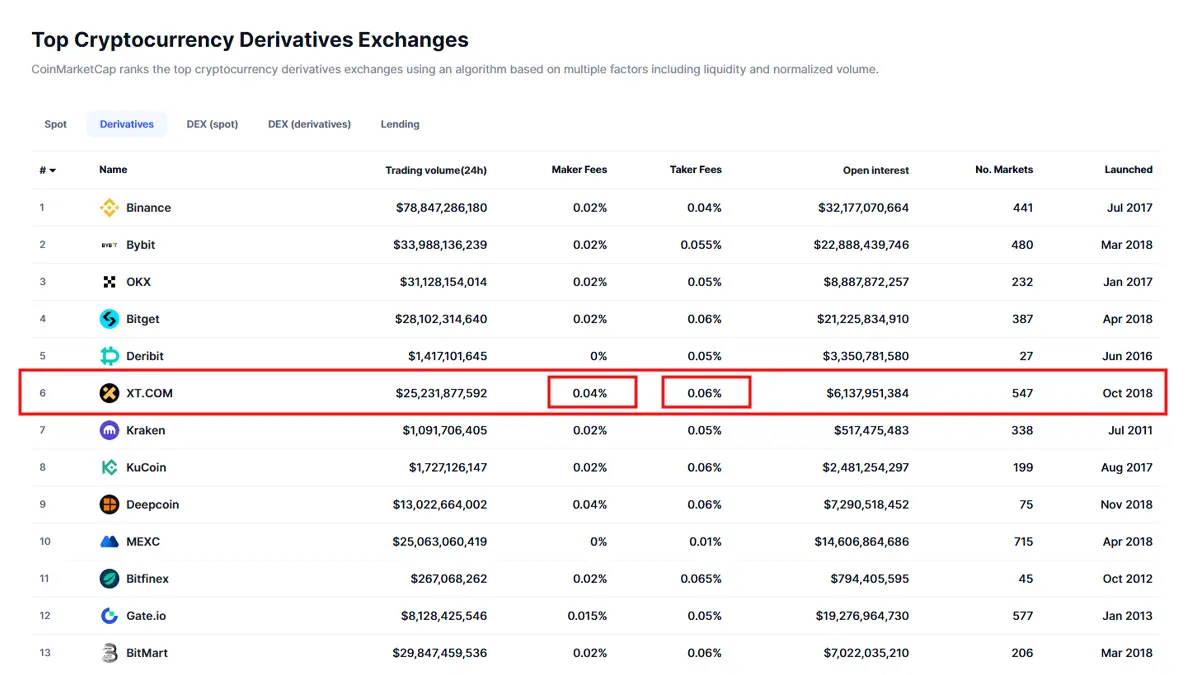
Task: Switch to the Lending tab
Action: (x=400, y=124)
